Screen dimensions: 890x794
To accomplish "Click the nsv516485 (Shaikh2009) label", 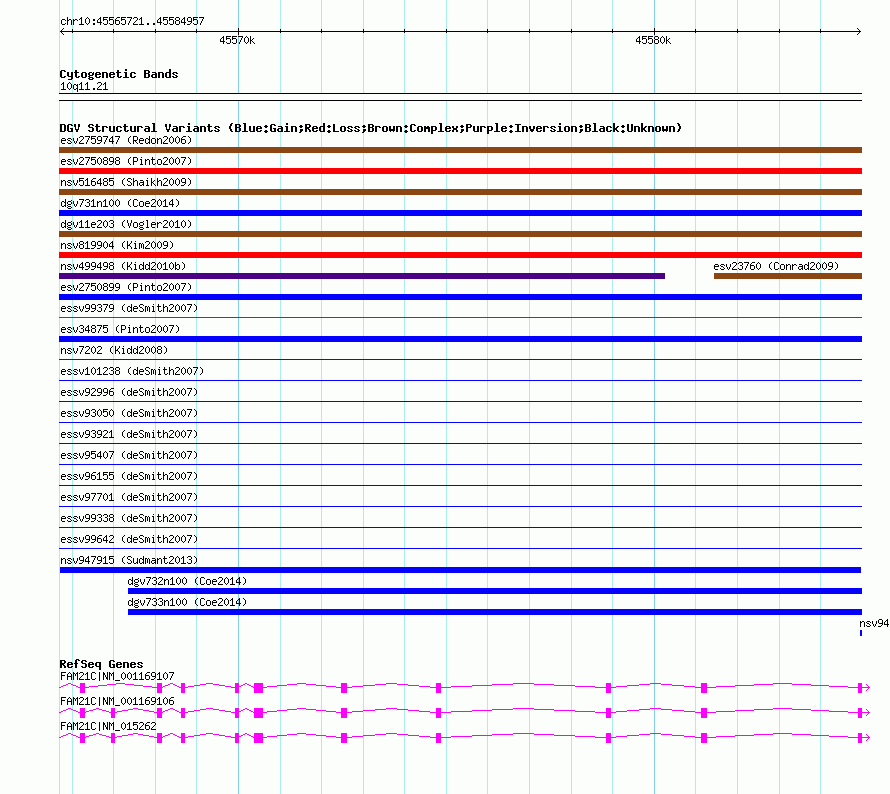I will (126, 182).
